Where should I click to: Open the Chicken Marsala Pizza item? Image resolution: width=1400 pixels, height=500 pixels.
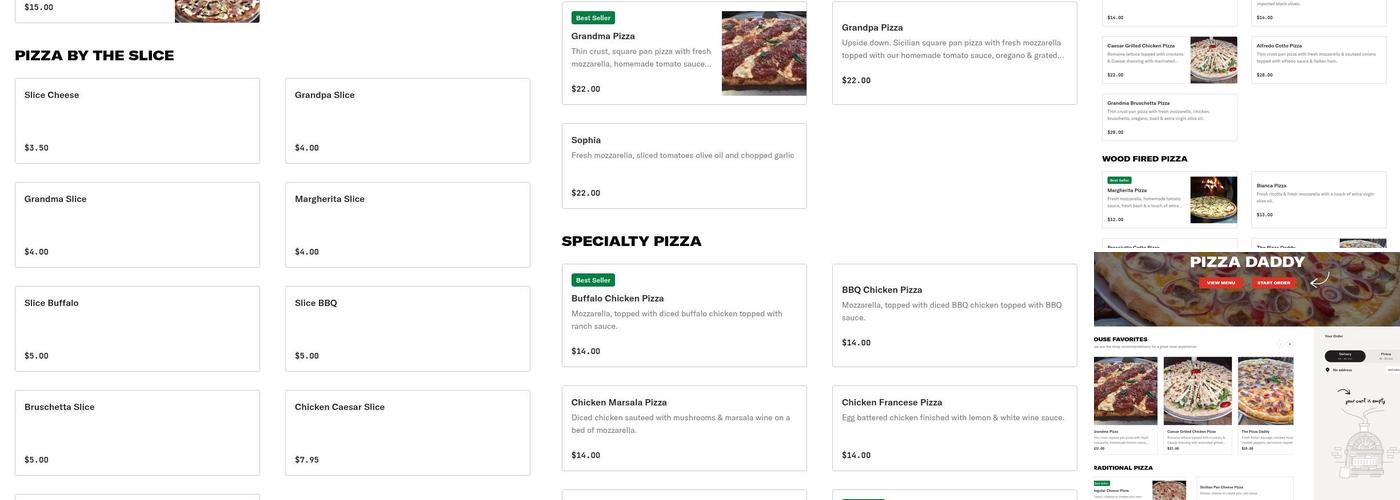pyautogui.click(x=684, y=428)
